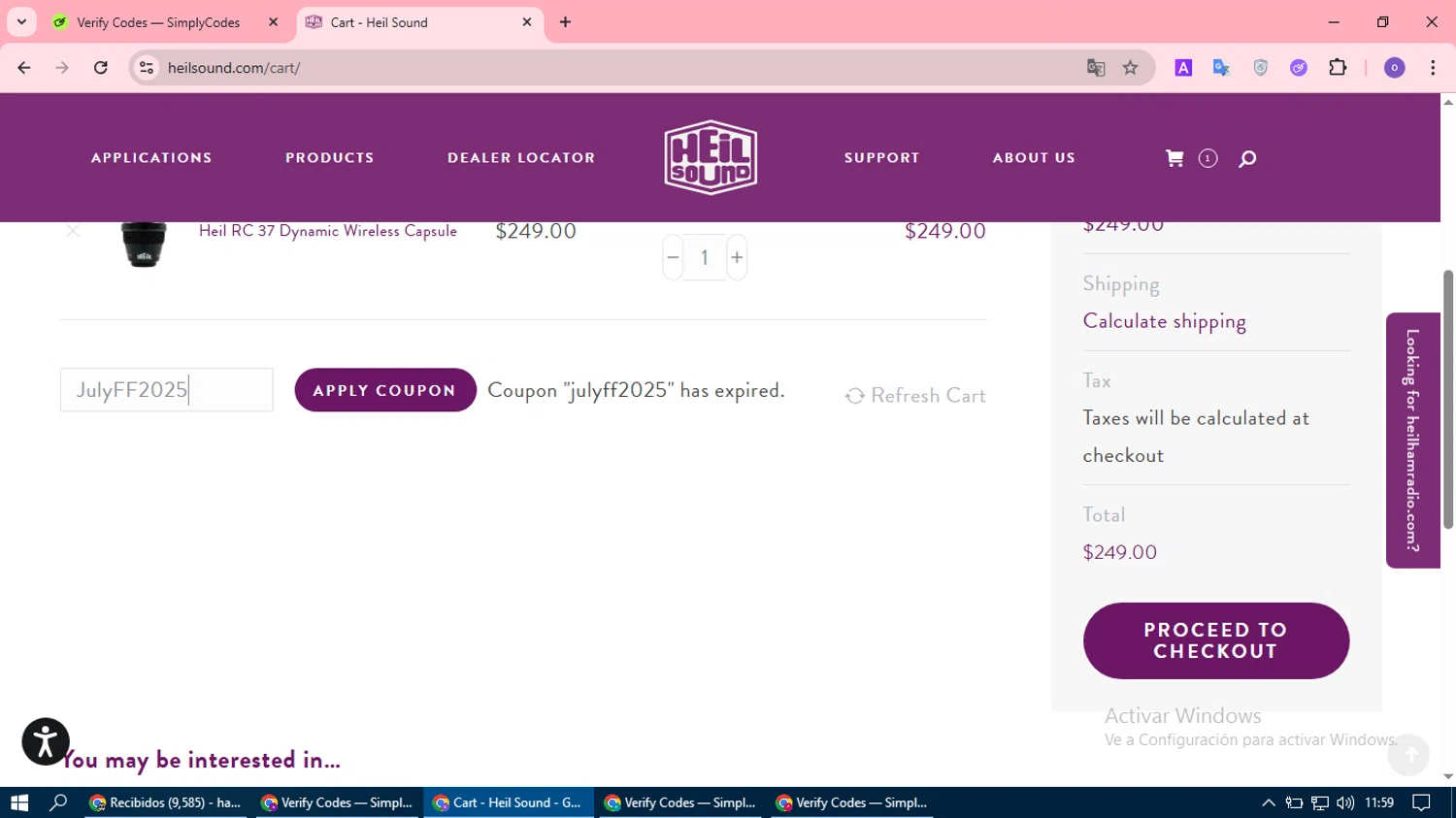Click the Heil Sound logo
1456x818 pixels.
[x=711, y=157]
